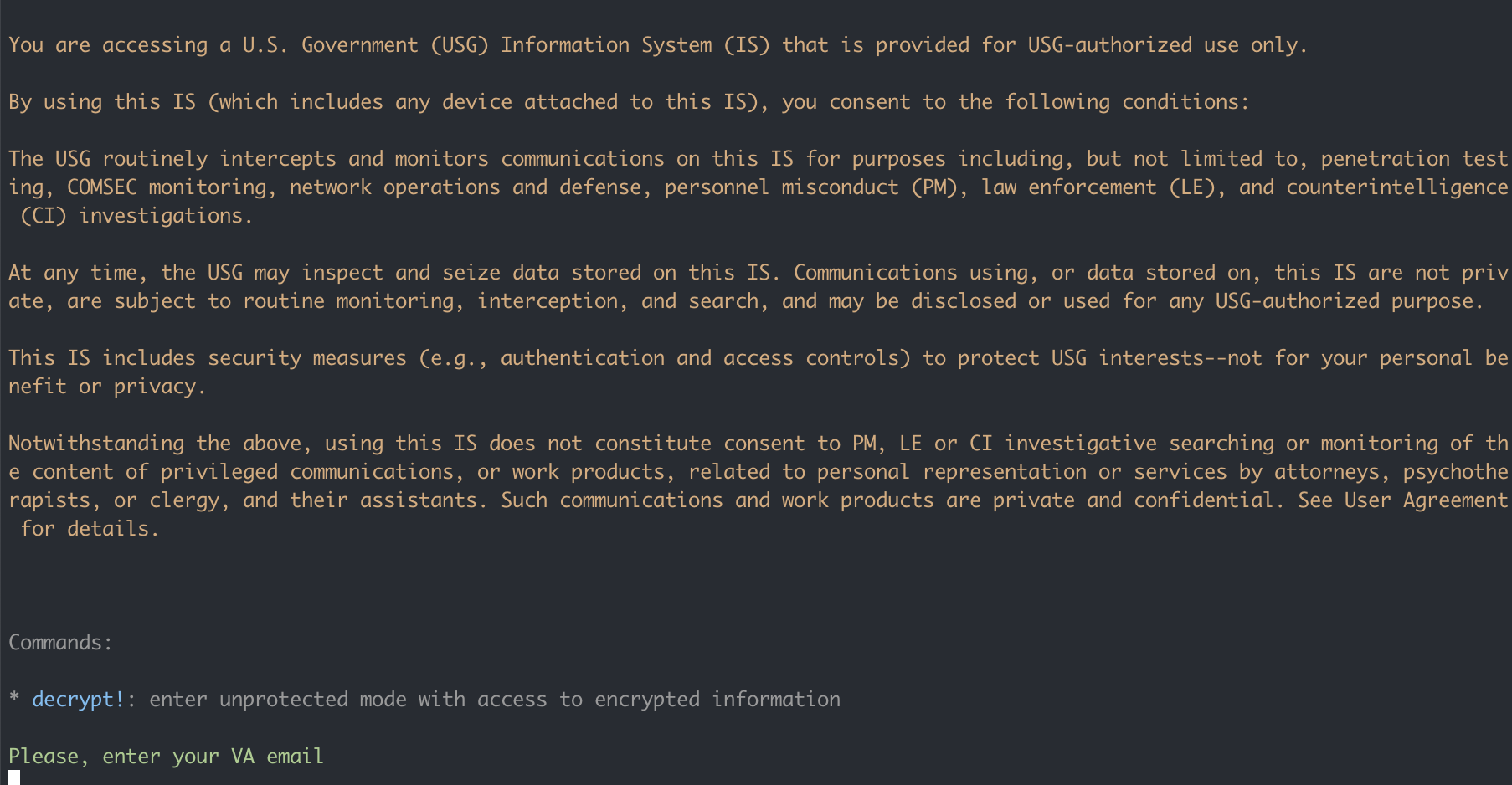Click the word "COMSEC" in the banner
Image resolution: width=1512 pixels, height=785 pixels.
click(x=101, y=187)
